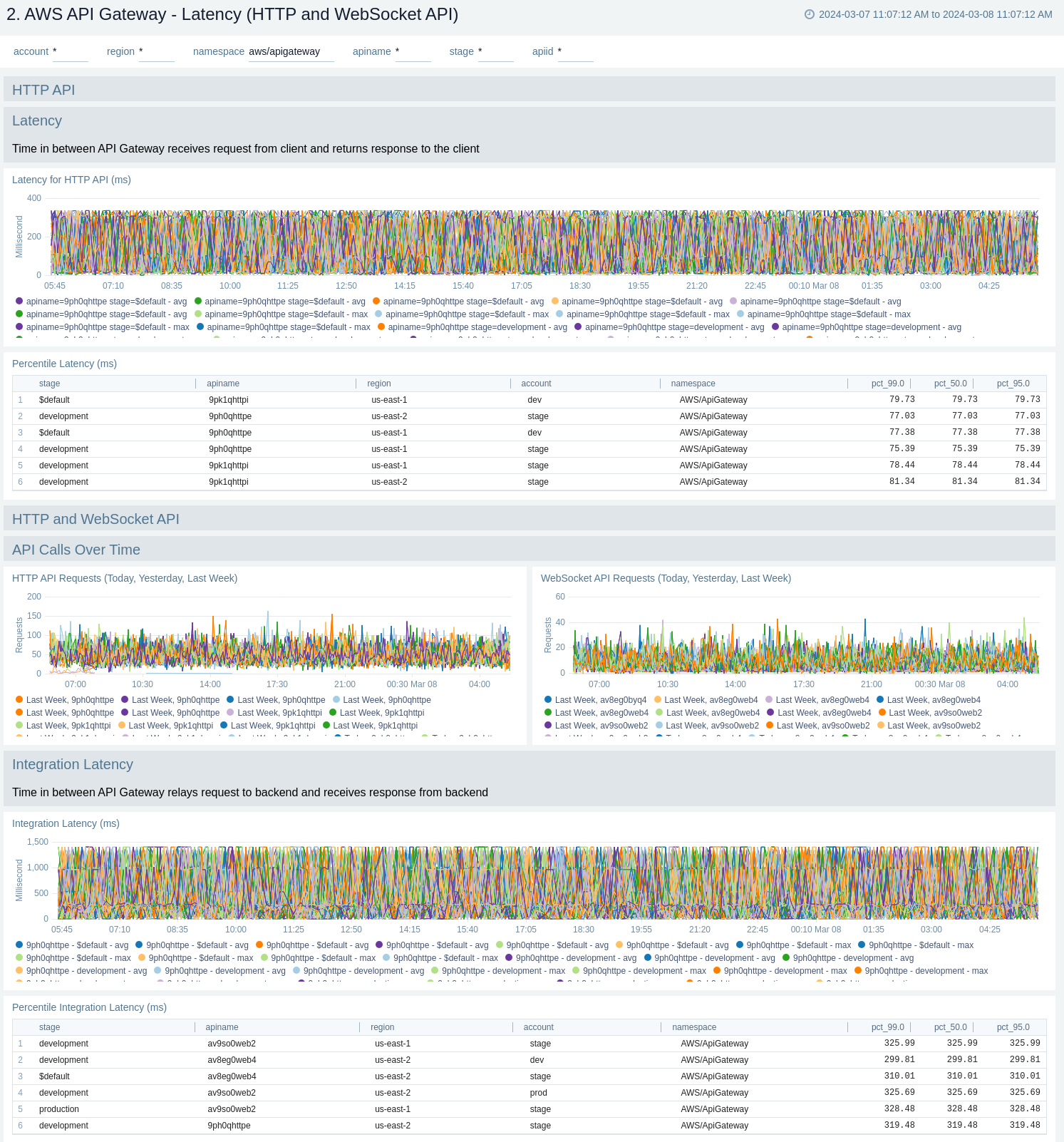Sort Percentile Integration Latency table by namespace column
This screenshot has width=1064, height=1142.
694,1027
